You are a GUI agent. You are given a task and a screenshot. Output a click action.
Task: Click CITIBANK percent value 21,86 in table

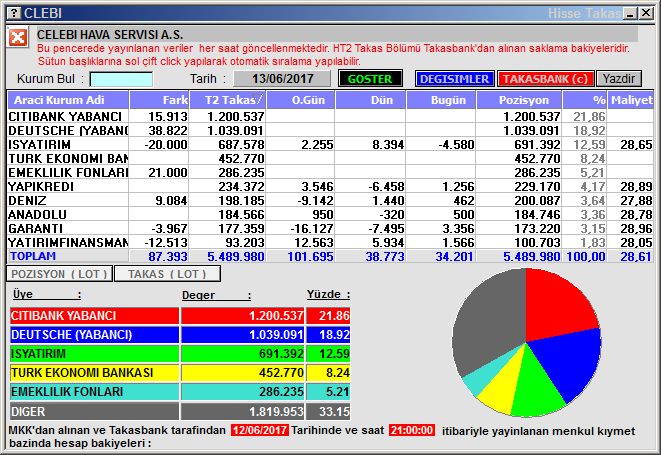(589, 116)
